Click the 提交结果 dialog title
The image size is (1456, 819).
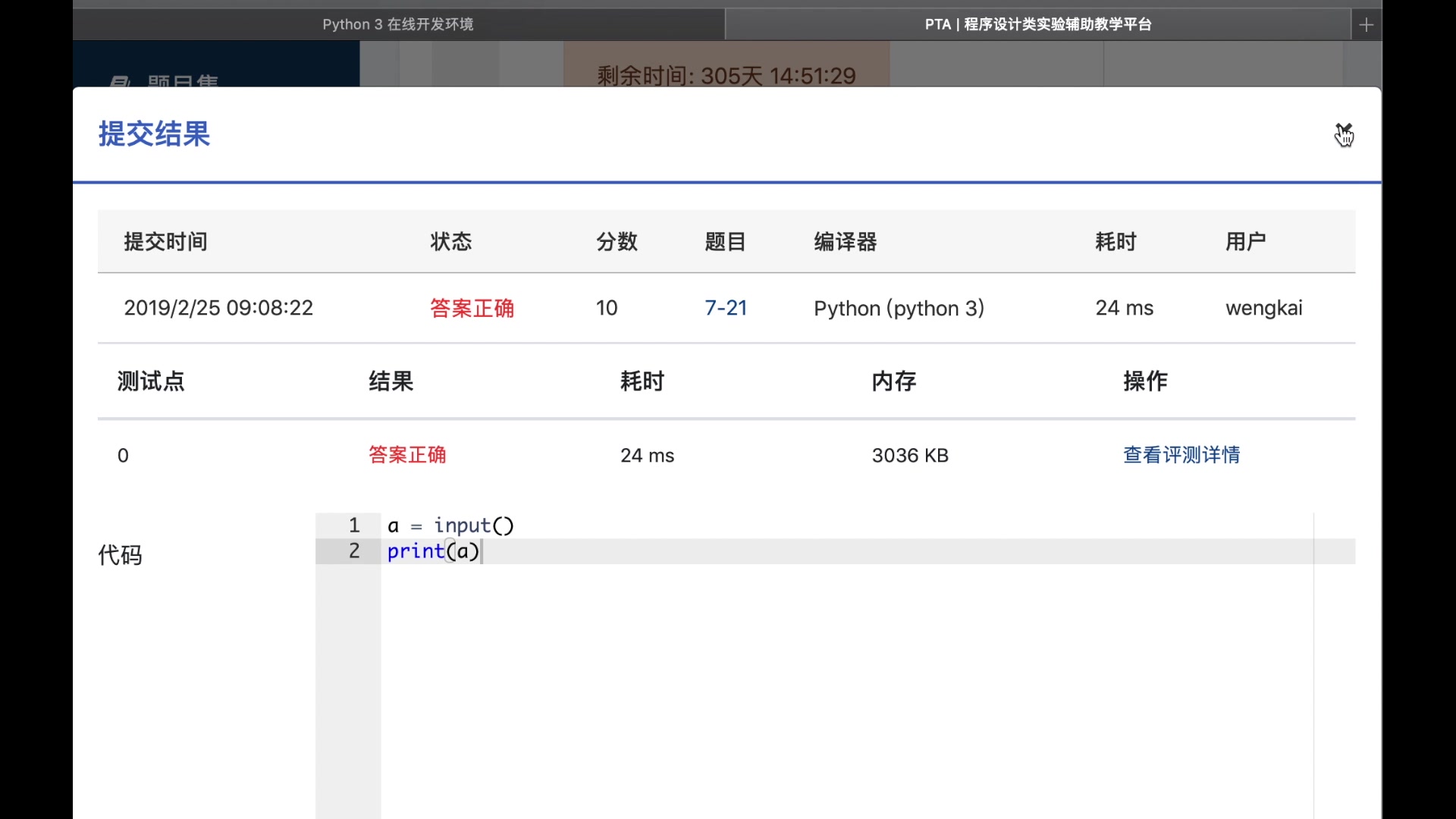click(153, 134)
